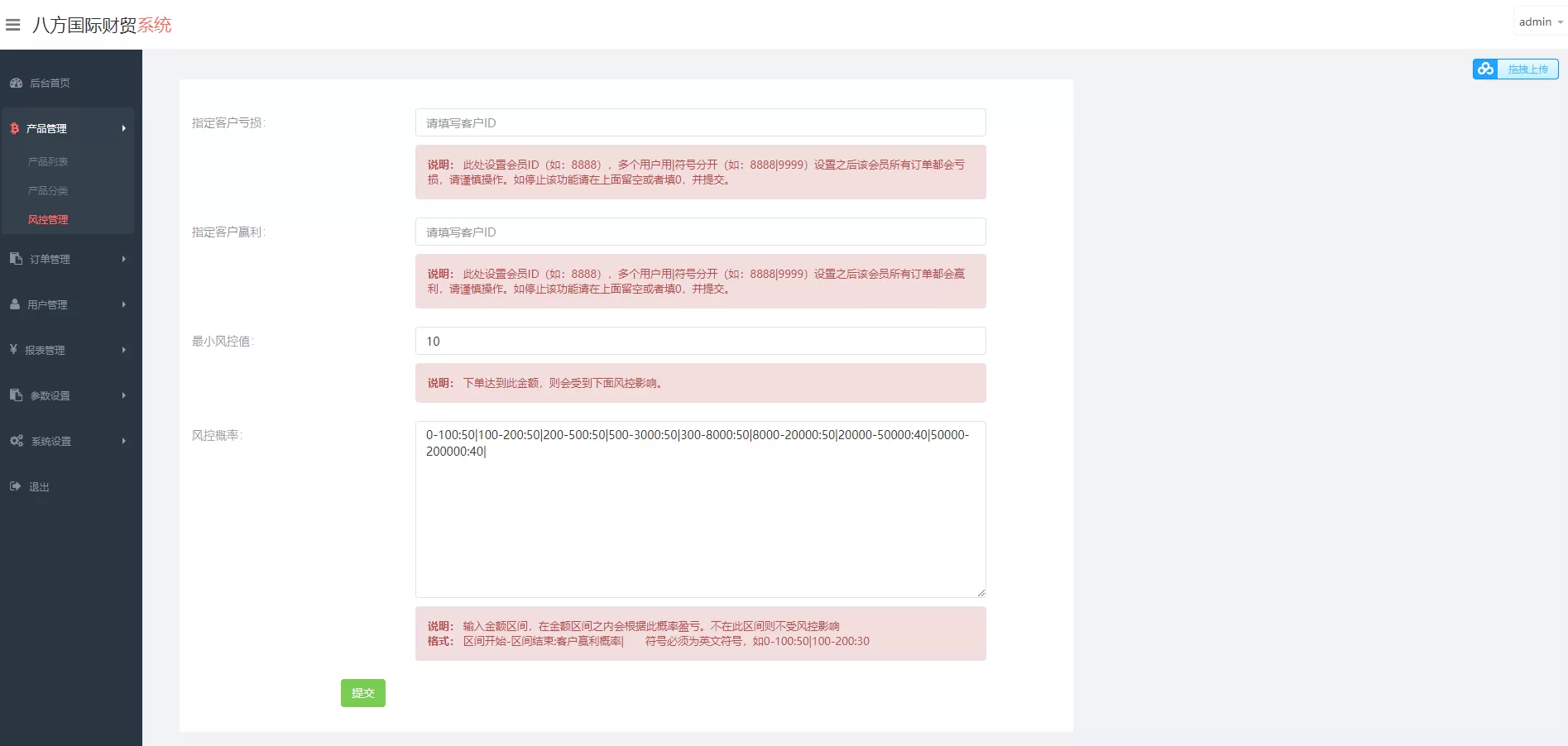
Task: Click the dashboard icon beside 后台首页
Action: (x=16, y=83)
